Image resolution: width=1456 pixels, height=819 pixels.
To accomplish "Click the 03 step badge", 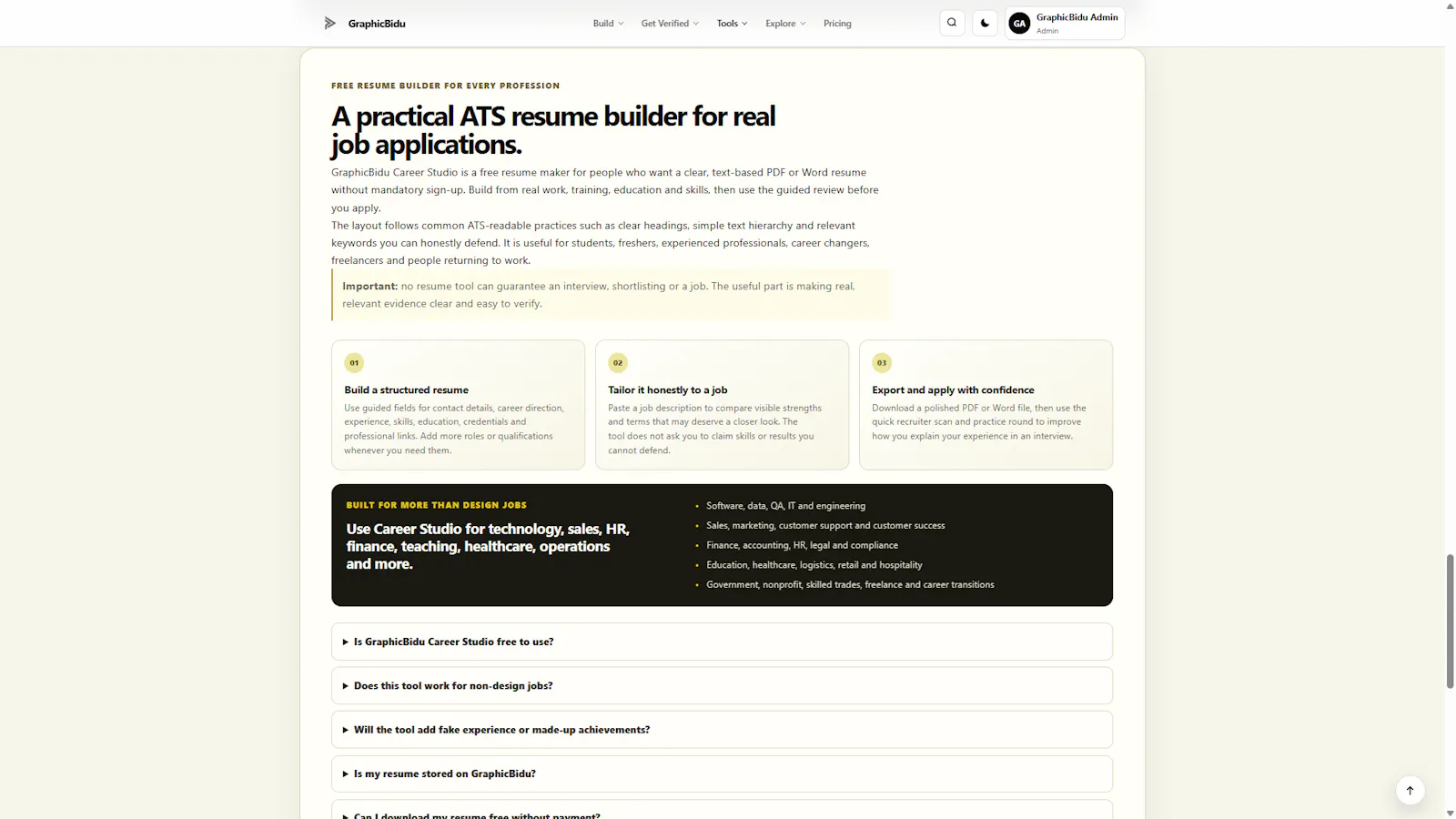I will click(x=882, y=362).
